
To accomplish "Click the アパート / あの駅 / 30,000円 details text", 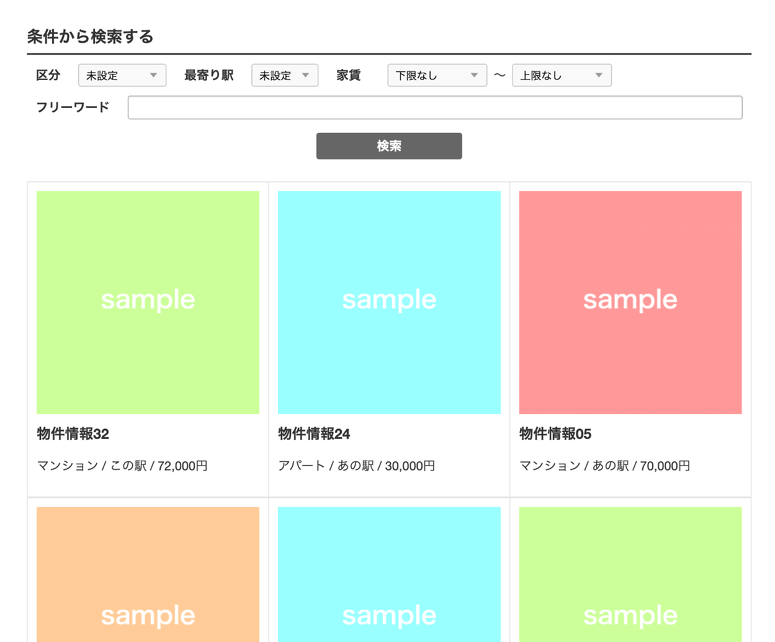I will [x=356, y=466].
